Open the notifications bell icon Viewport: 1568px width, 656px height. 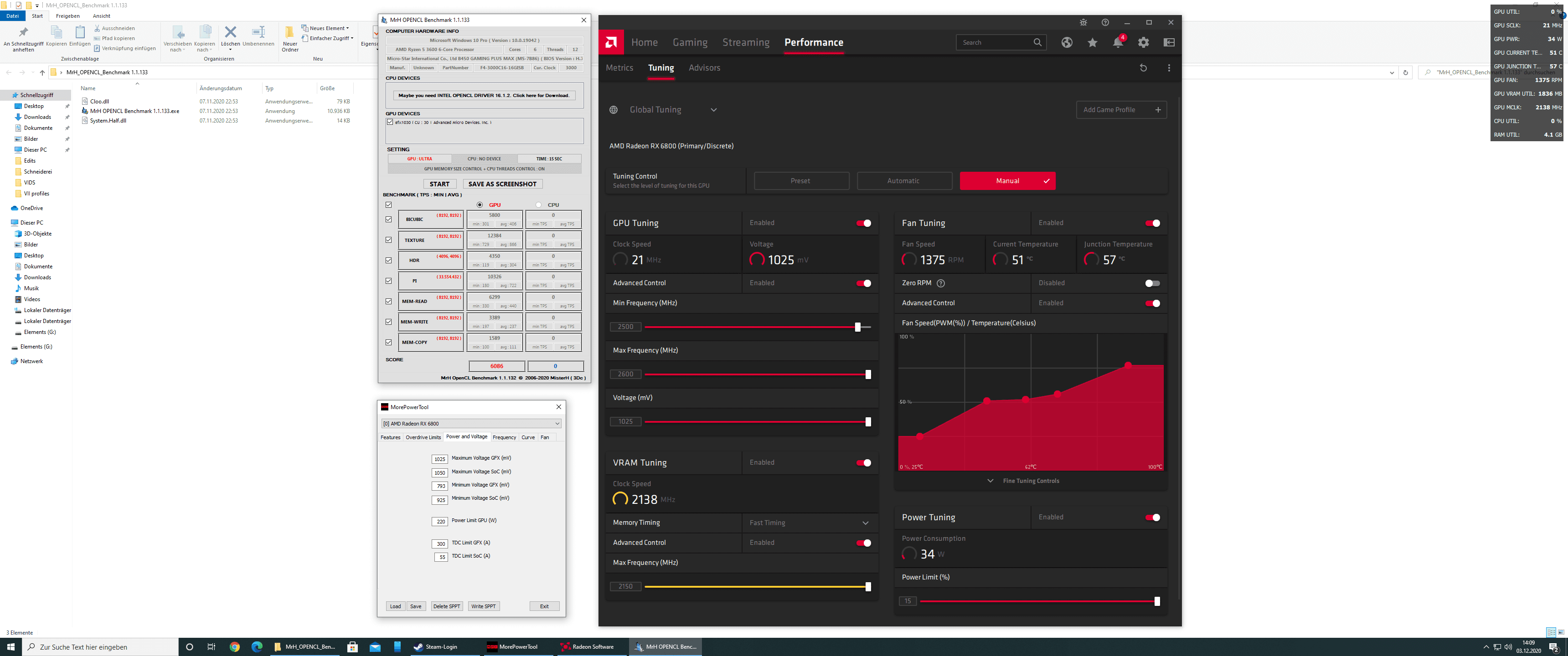tap(1118, 42)
